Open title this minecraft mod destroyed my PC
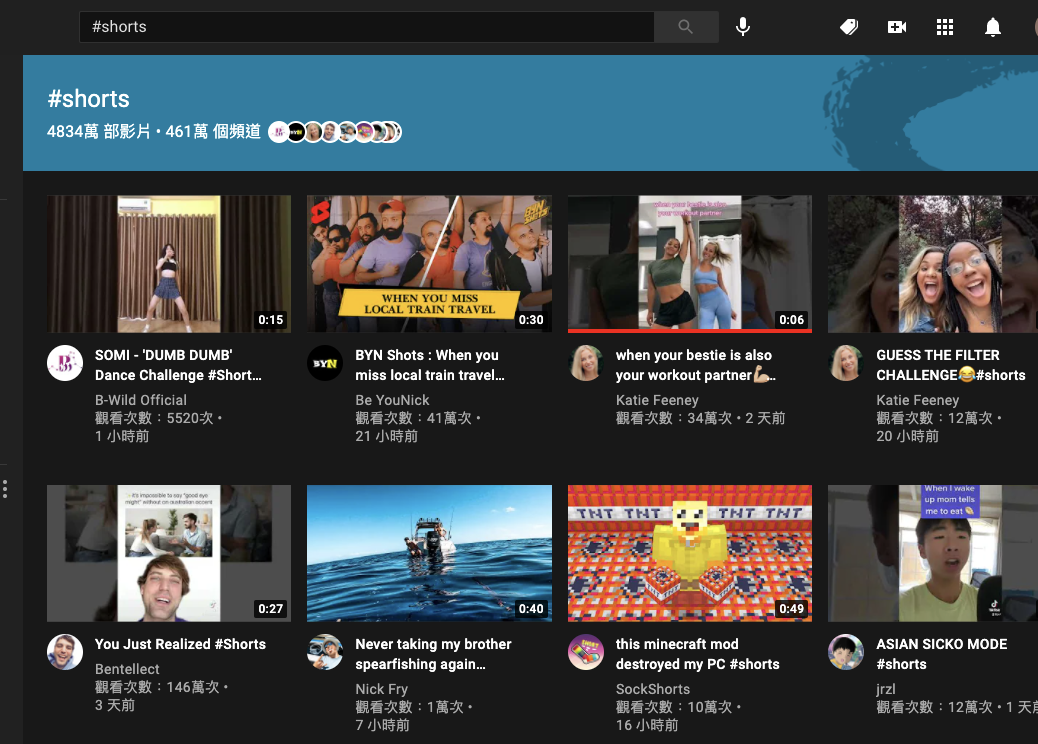1038x744 pixels. point(697,654)
